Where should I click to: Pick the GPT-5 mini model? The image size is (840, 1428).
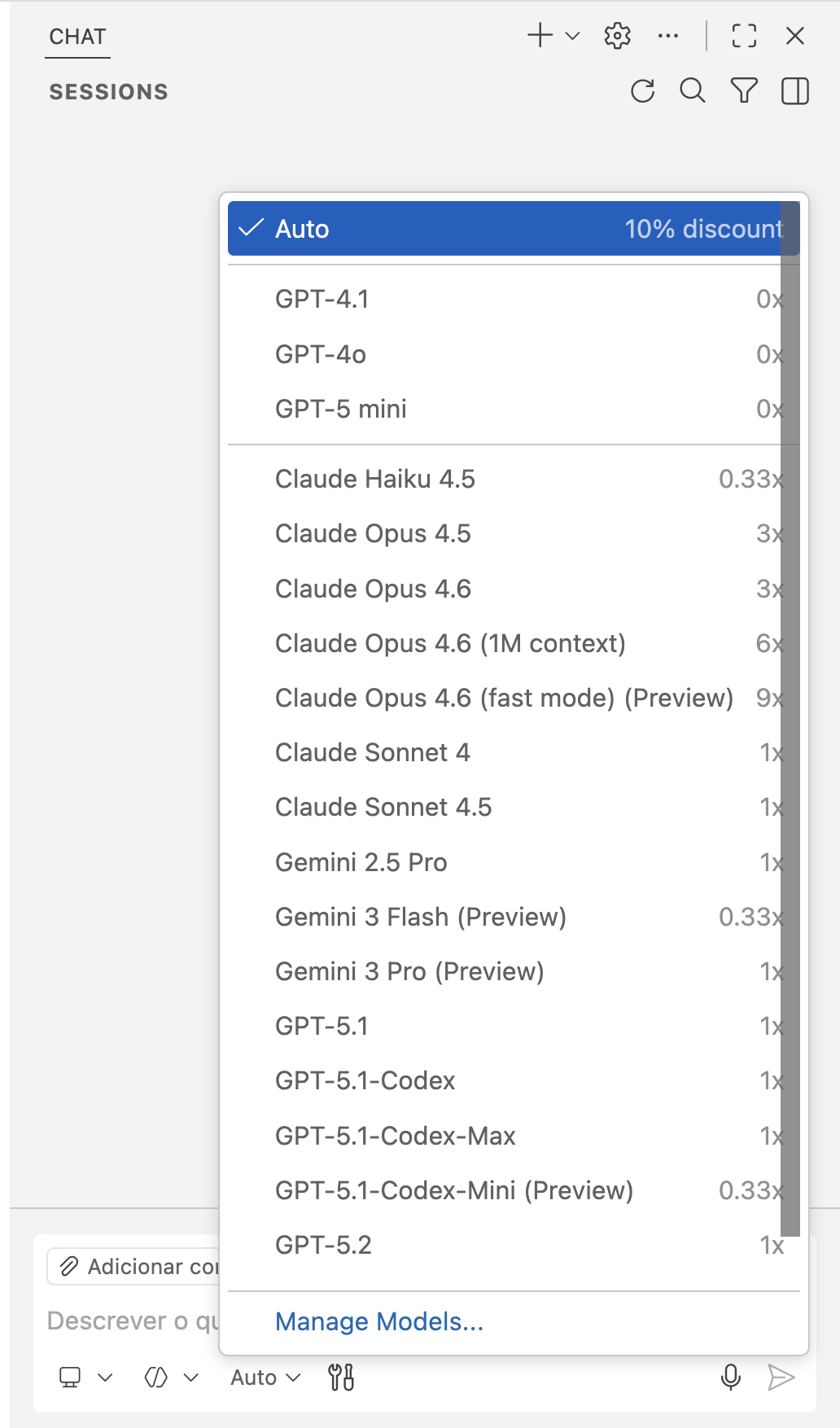(x=341, y=409)
